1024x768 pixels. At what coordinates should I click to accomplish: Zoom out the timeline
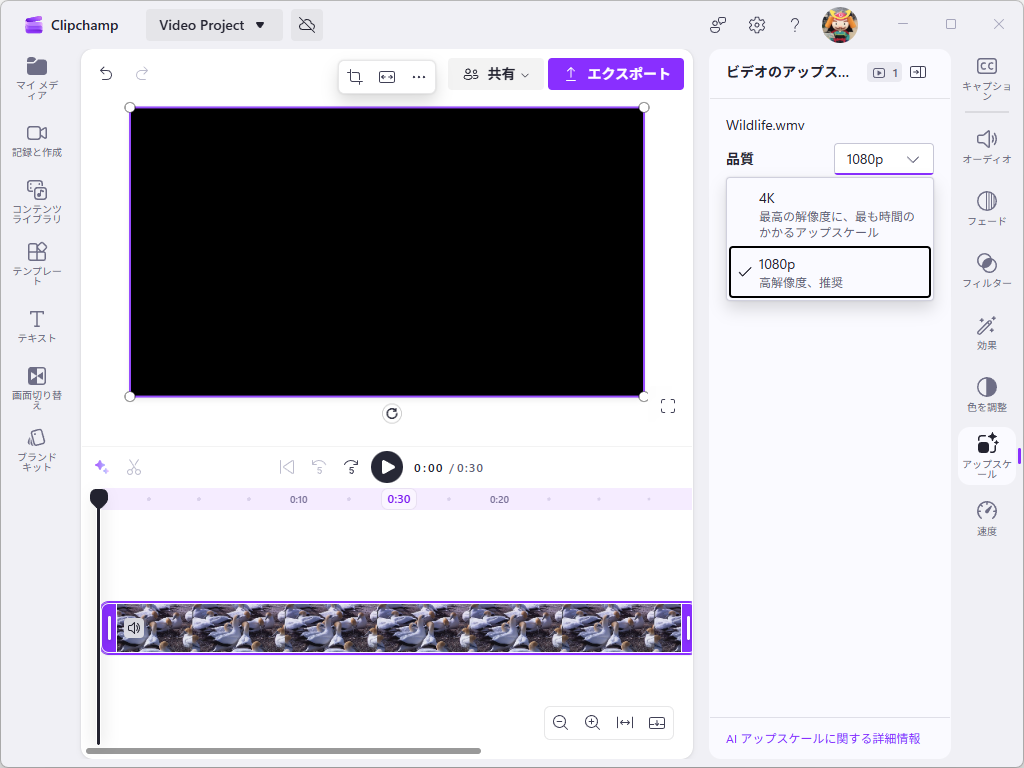560,722
